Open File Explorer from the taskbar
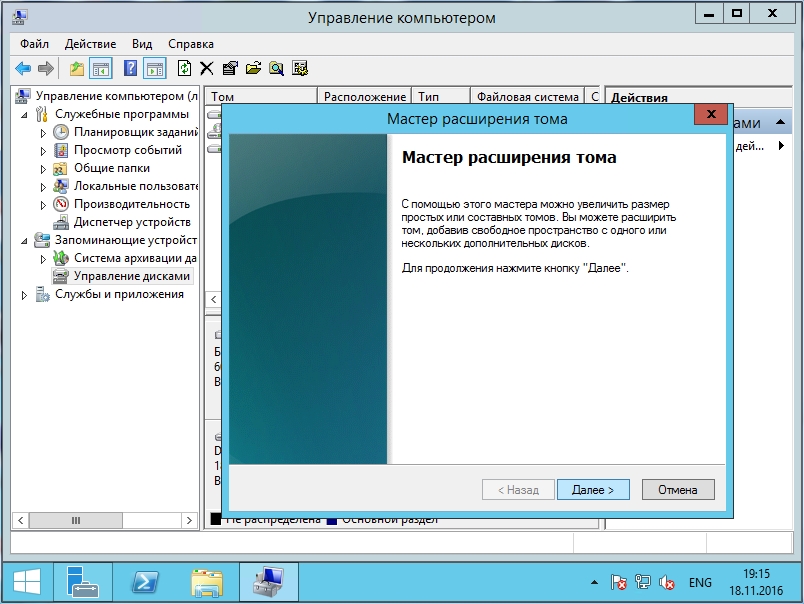Screen dimensions: 804x604 pyautogui.click(x=206, y=581)
